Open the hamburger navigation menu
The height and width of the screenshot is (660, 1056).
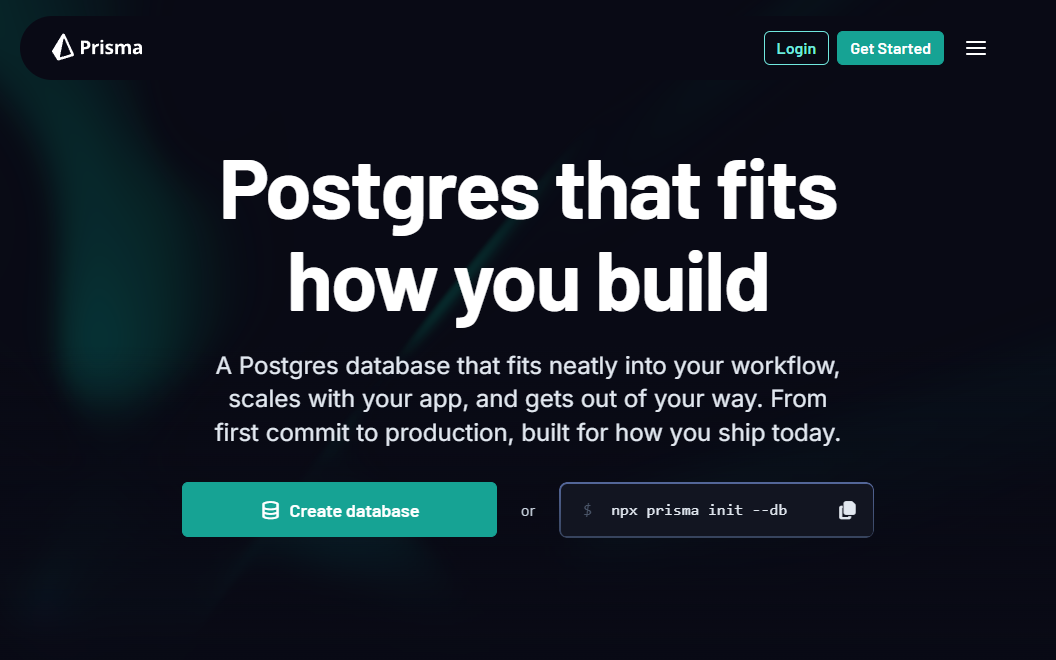(976, 48)
